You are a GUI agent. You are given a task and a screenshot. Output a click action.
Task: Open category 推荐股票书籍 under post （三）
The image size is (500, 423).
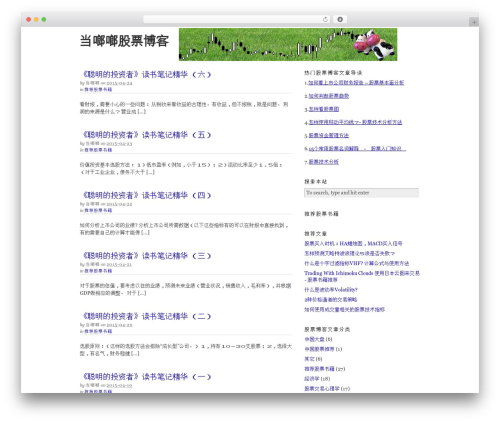pos(98,271)
